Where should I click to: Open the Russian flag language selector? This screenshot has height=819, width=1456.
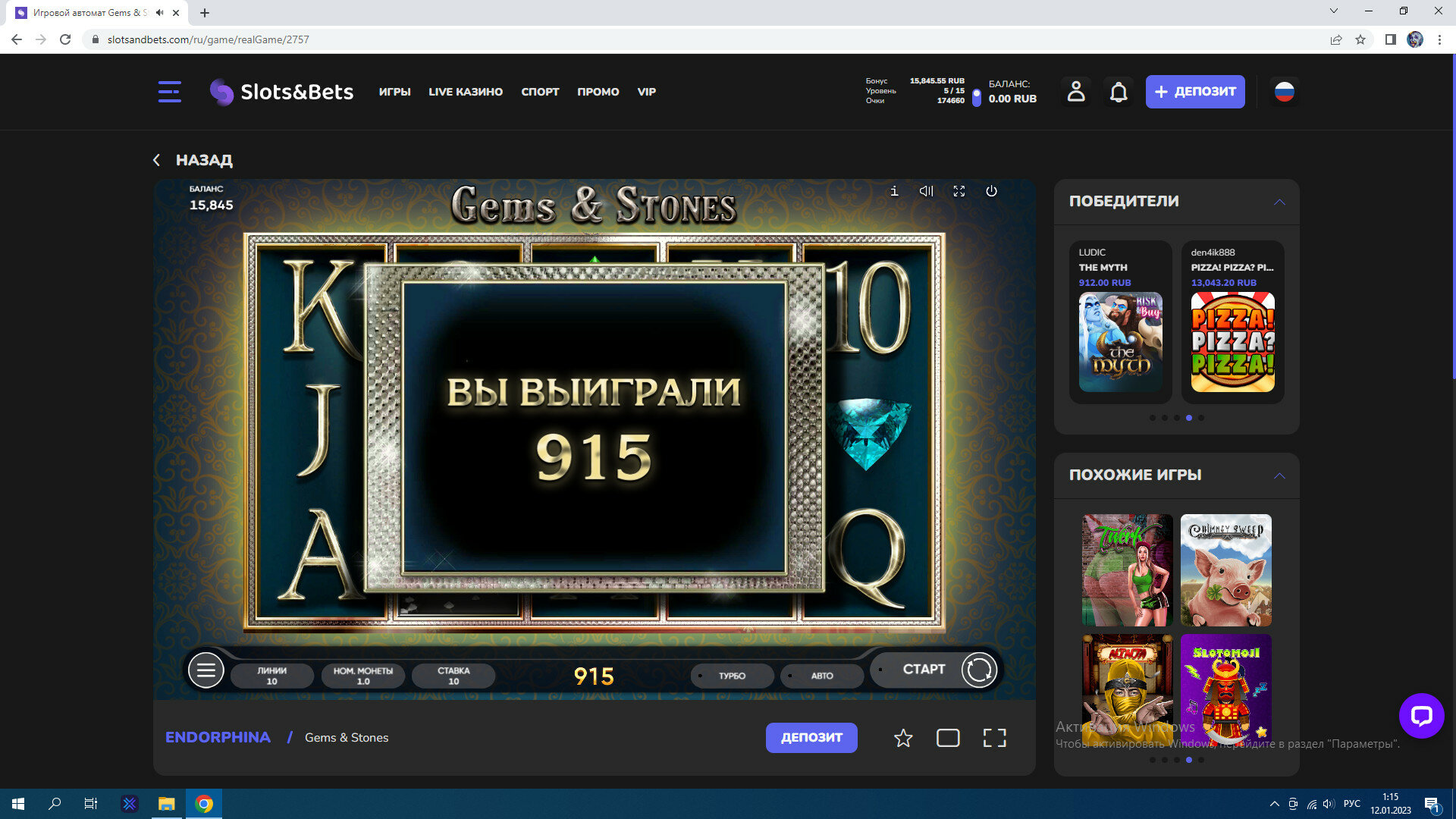pyautogui.click(x=1284, y=92)
